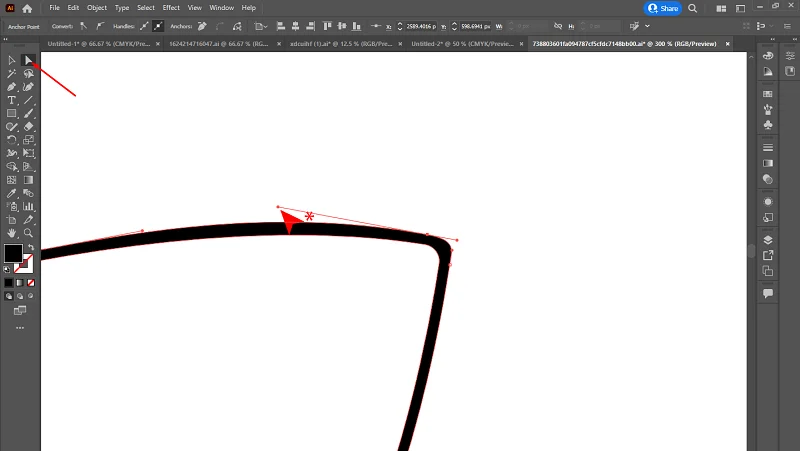Select the Column Graph tool

(x=29, y=207)
